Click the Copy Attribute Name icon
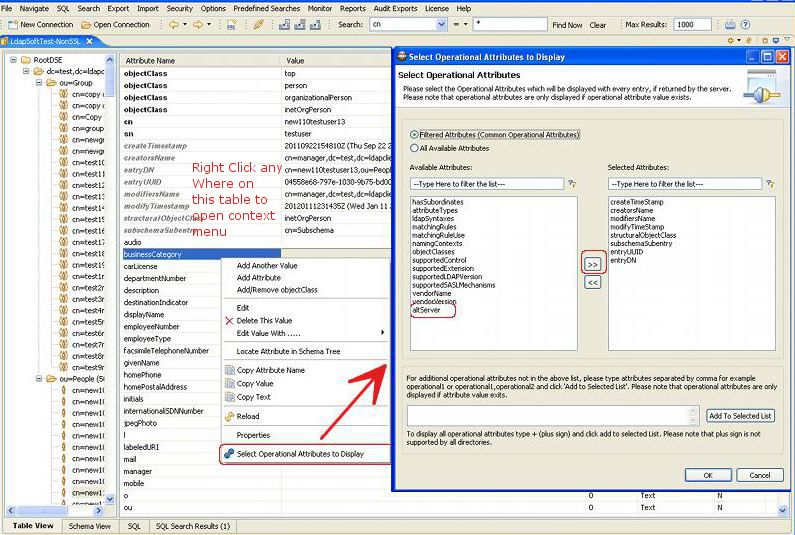 [x=229, y=370]
